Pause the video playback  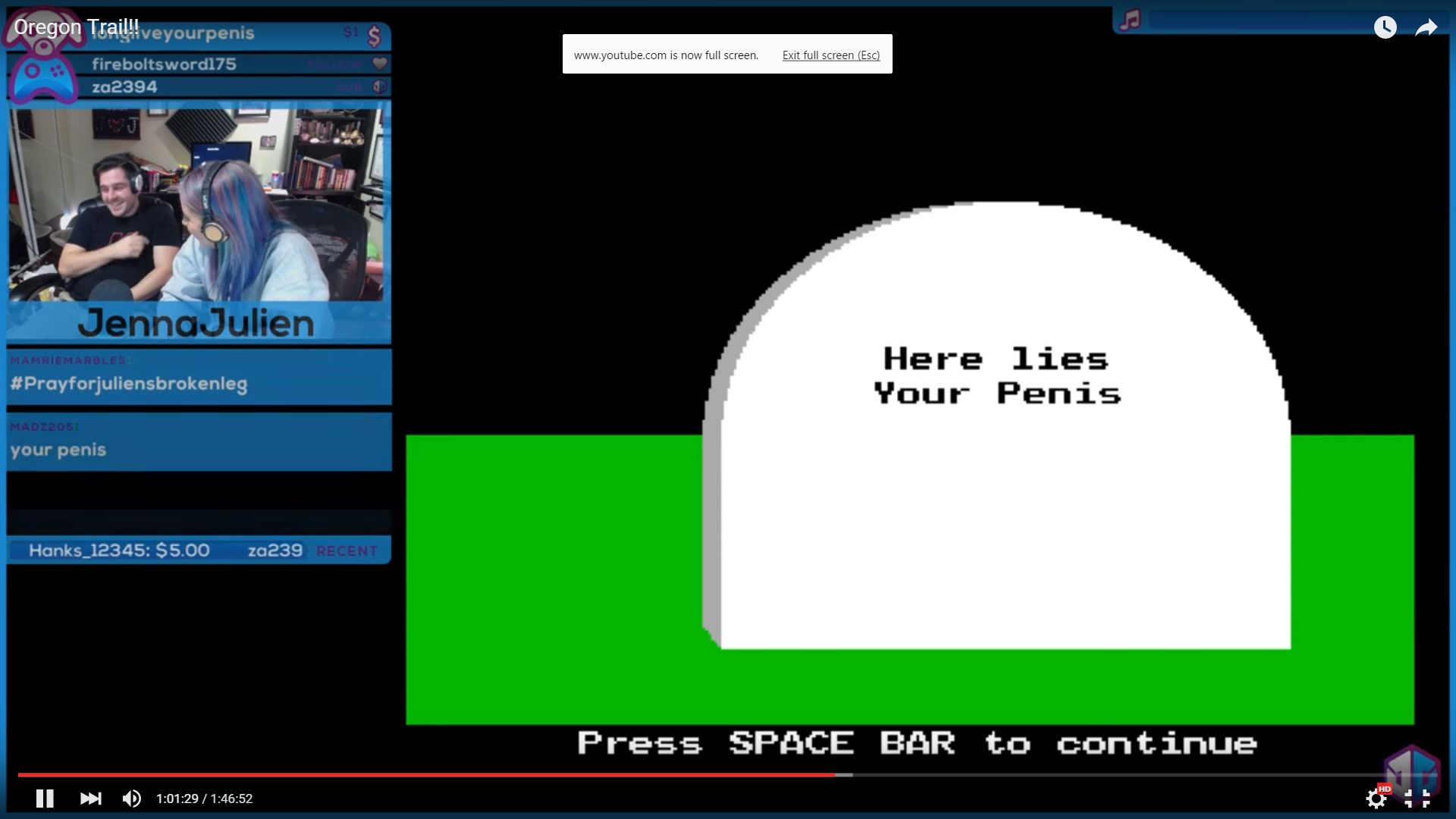coord(45,798)
